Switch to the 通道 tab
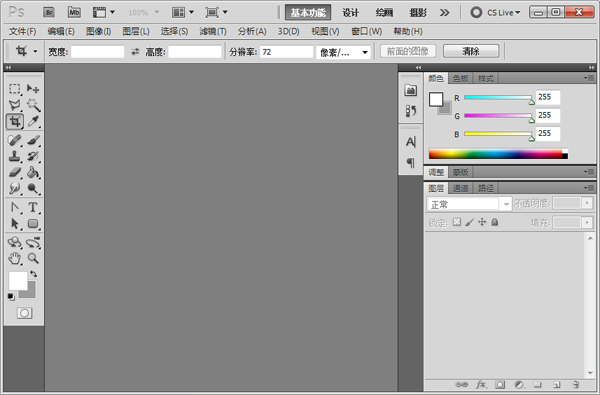 (x=460, y=188)
